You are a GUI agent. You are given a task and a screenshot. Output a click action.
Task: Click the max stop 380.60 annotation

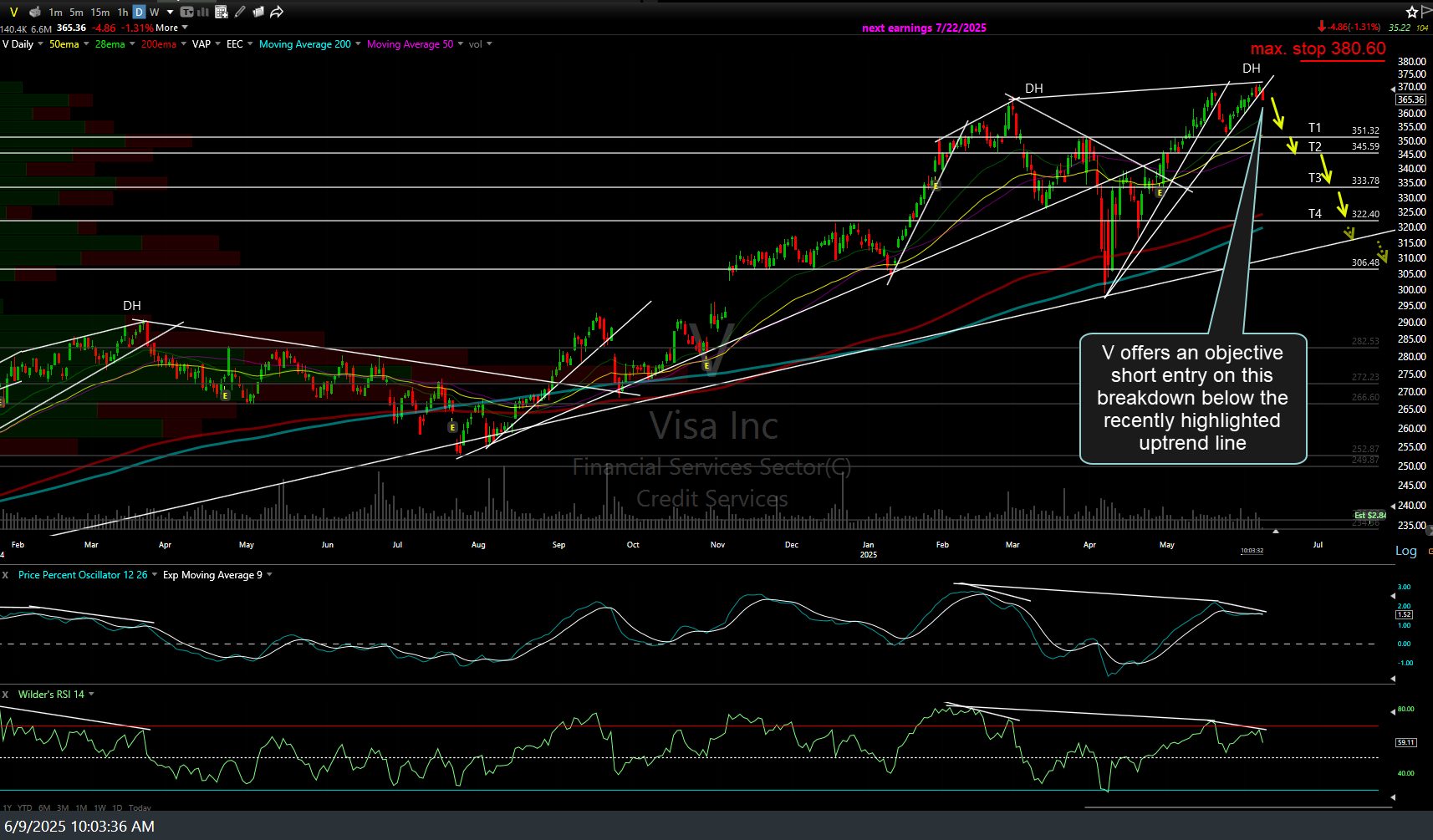pyautogui.click(x=1318, y=48)
